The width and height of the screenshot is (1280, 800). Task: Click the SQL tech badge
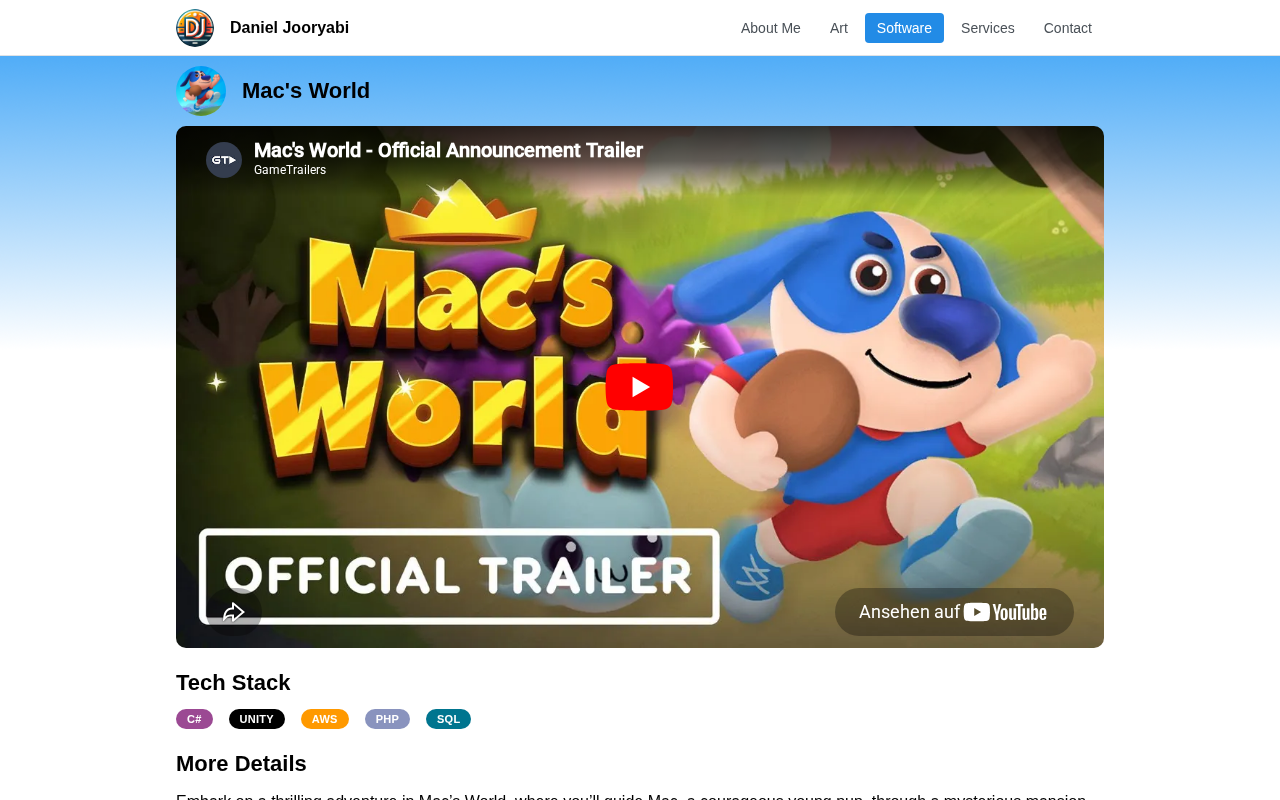pos(448,719)
